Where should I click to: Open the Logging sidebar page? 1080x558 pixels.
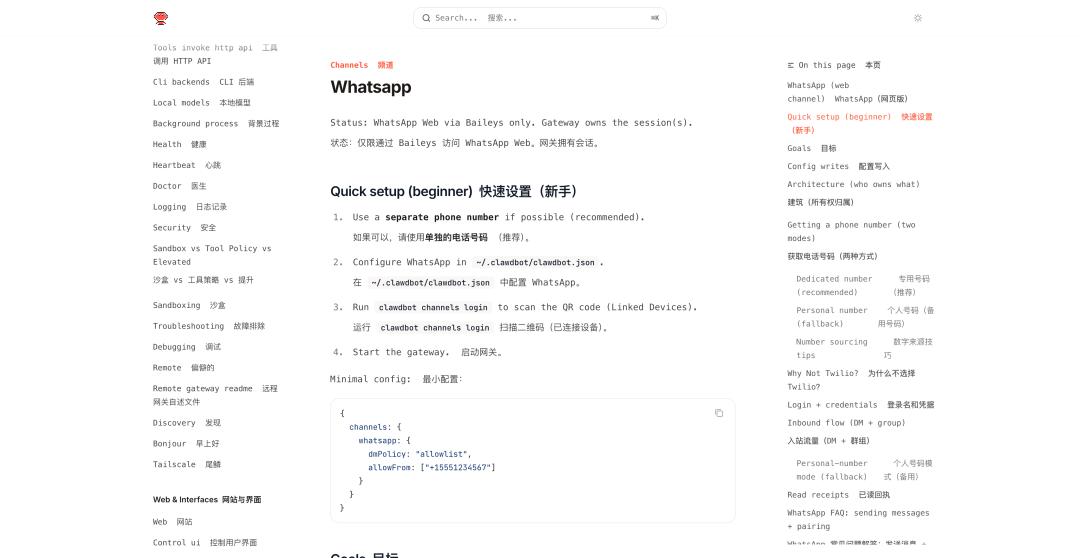pos(190,207)
